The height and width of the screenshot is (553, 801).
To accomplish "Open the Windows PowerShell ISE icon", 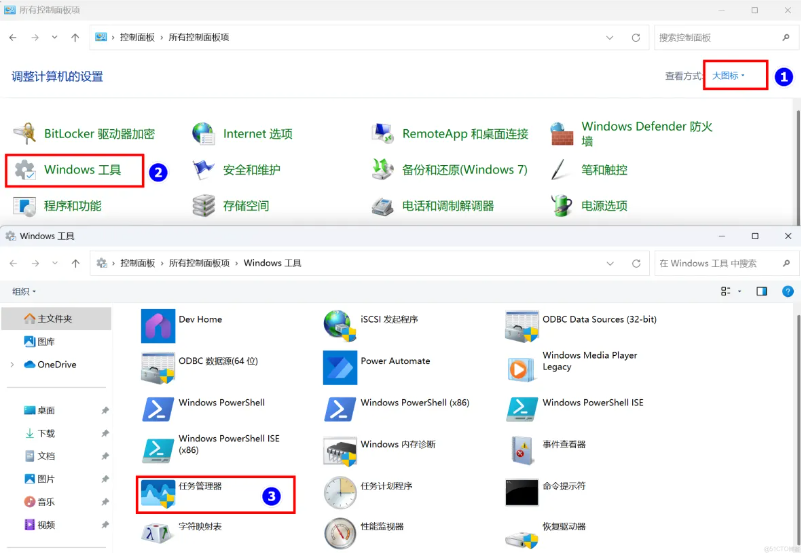I will point(575,409).
